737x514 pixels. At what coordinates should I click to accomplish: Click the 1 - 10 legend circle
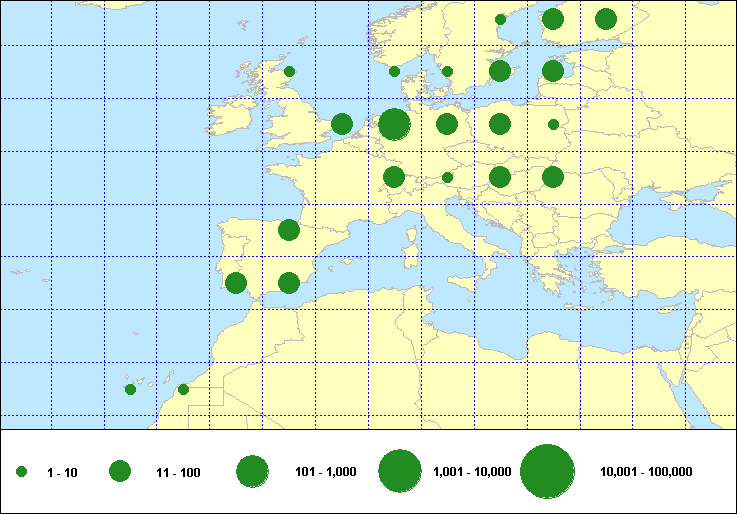21,472
